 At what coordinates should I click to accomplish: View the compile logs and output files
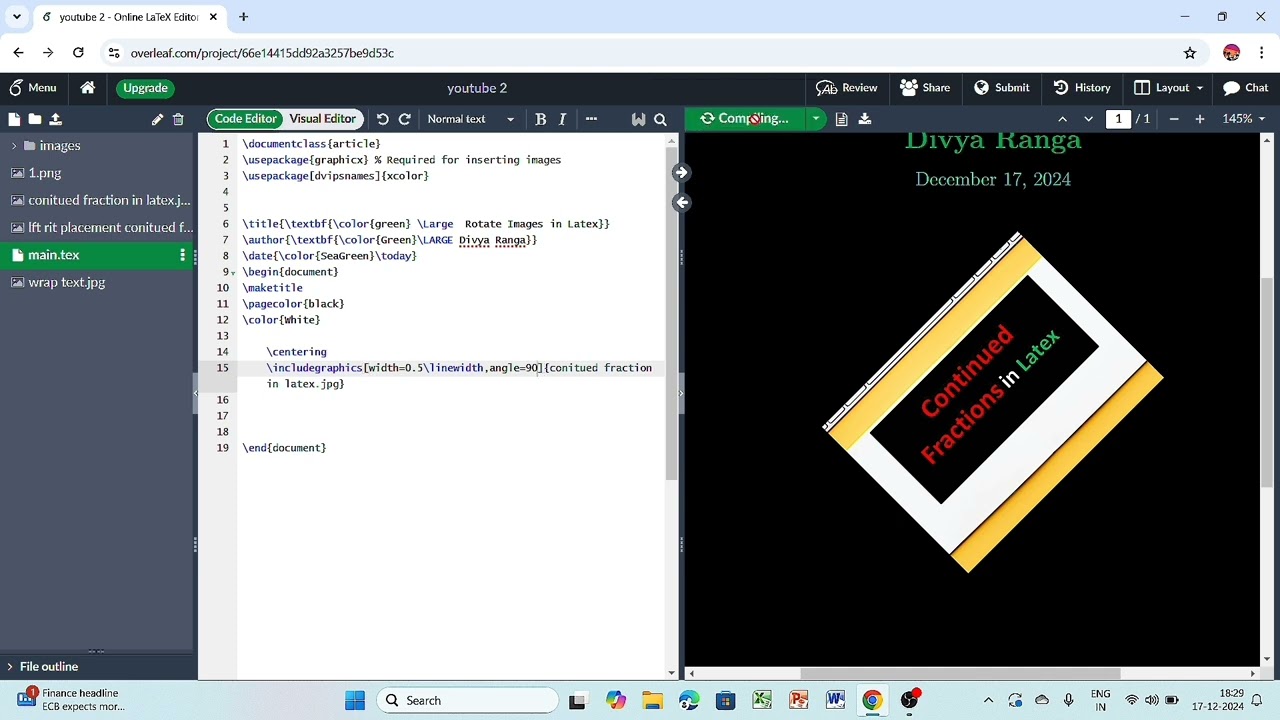[841, 119]
